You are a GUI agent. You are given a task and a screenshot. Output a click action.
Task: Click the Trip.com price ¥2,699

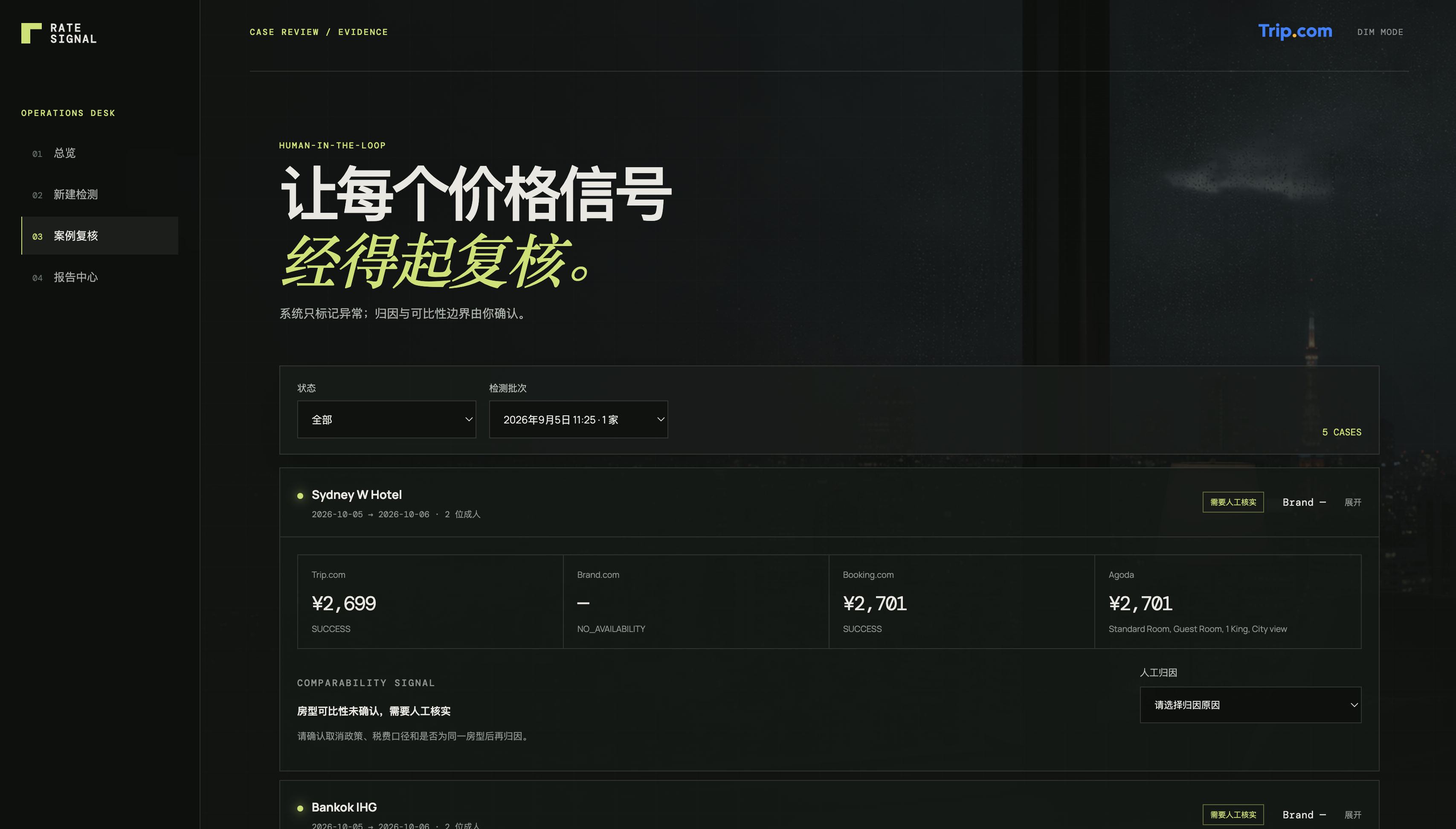tap(344, 603)
